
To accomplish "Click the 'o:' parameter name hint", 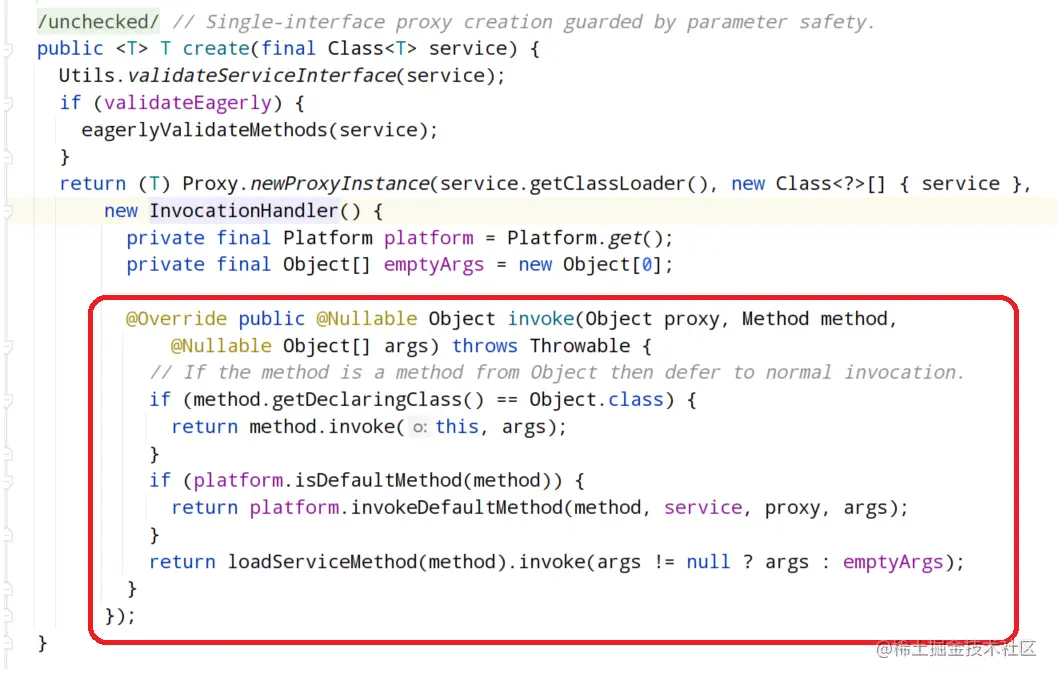I will [x=420, y=427].
